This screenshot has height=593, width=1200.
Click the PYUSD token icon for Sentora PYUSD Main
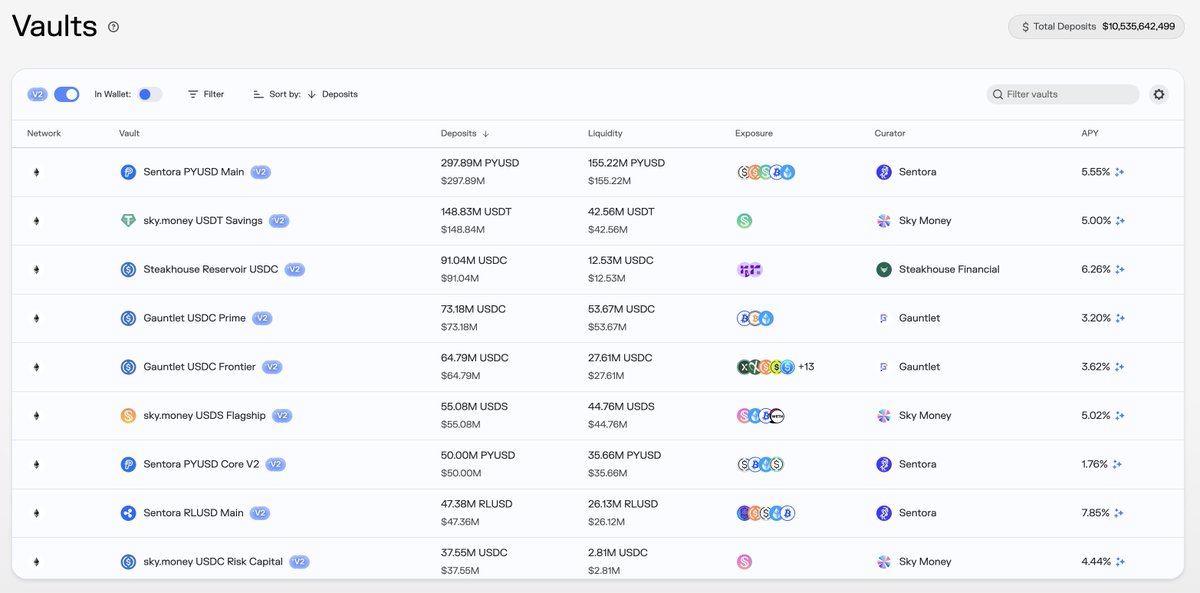point(128,172)
